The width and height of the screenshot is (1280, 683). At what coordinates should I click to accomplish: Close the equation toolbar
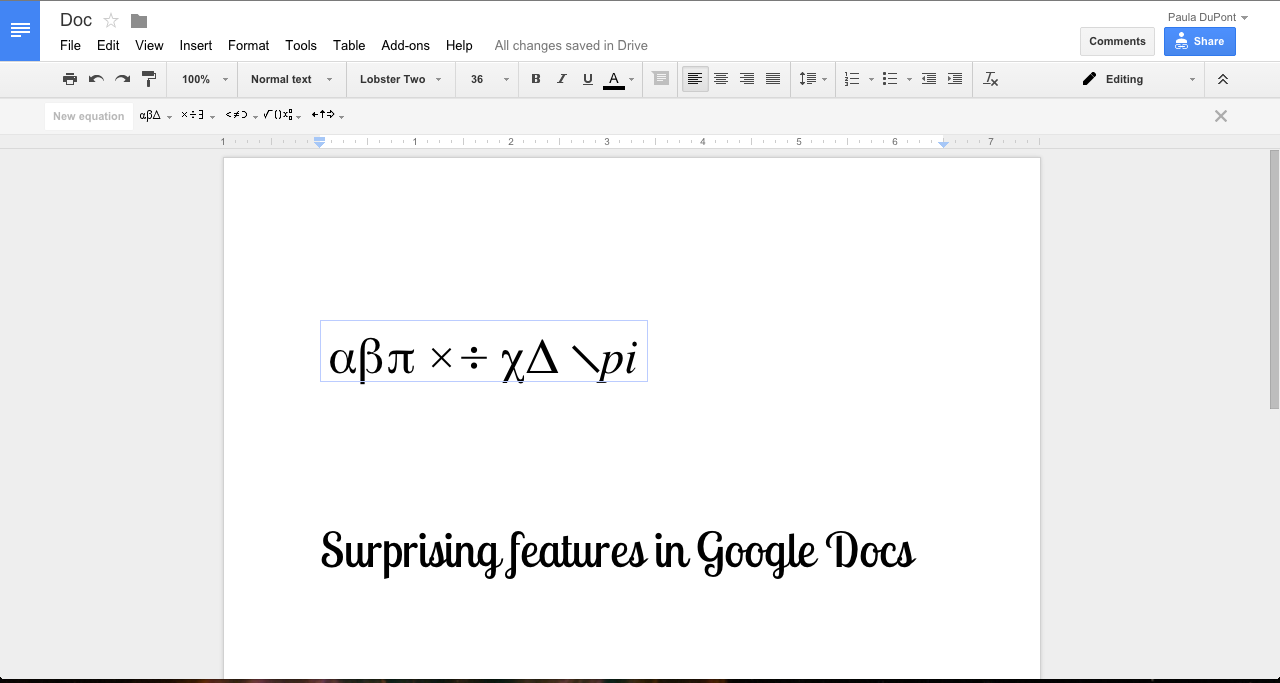click(x=1221, y=116)
